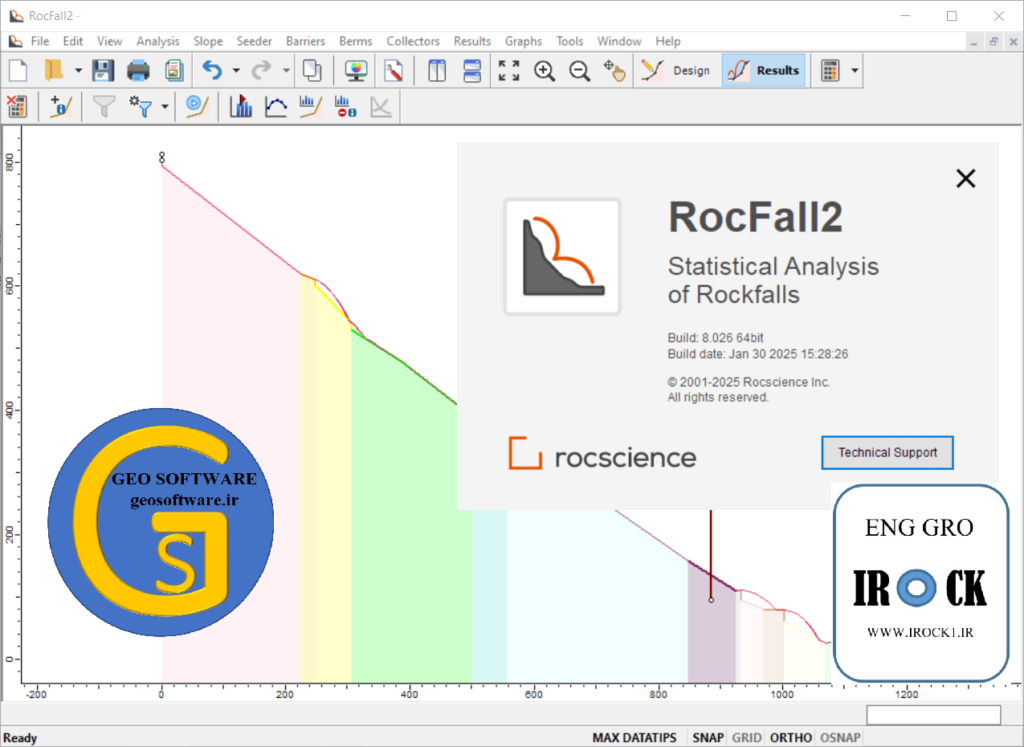1024x747 pixels.
Task: Open the filter settings gear funnel icon
Action: (140, 106)
